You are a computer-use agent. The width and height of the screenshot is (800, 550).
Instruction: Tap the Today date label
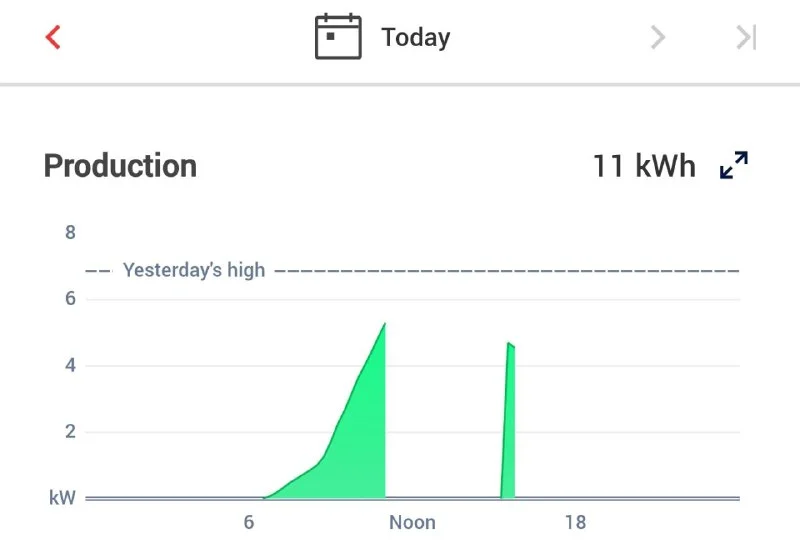coord(415,38)
